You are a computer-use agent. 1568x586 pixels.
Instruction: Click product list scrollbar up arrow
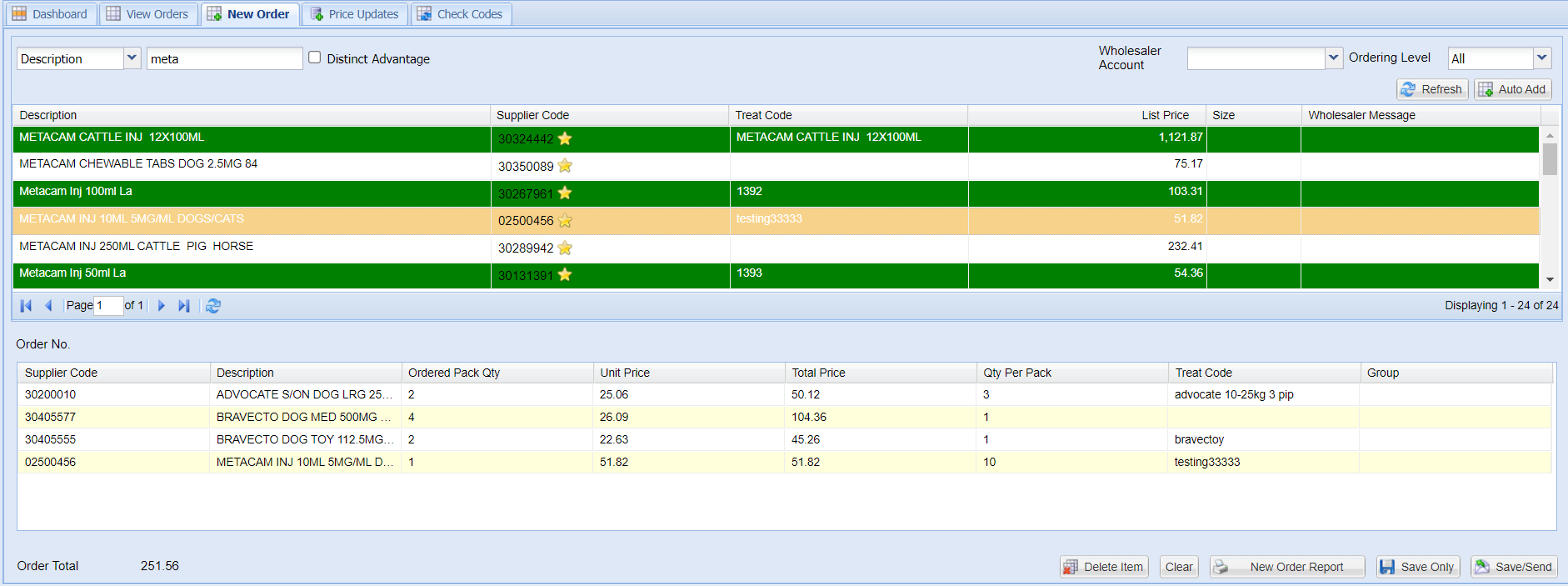(x=1550, y=135)
